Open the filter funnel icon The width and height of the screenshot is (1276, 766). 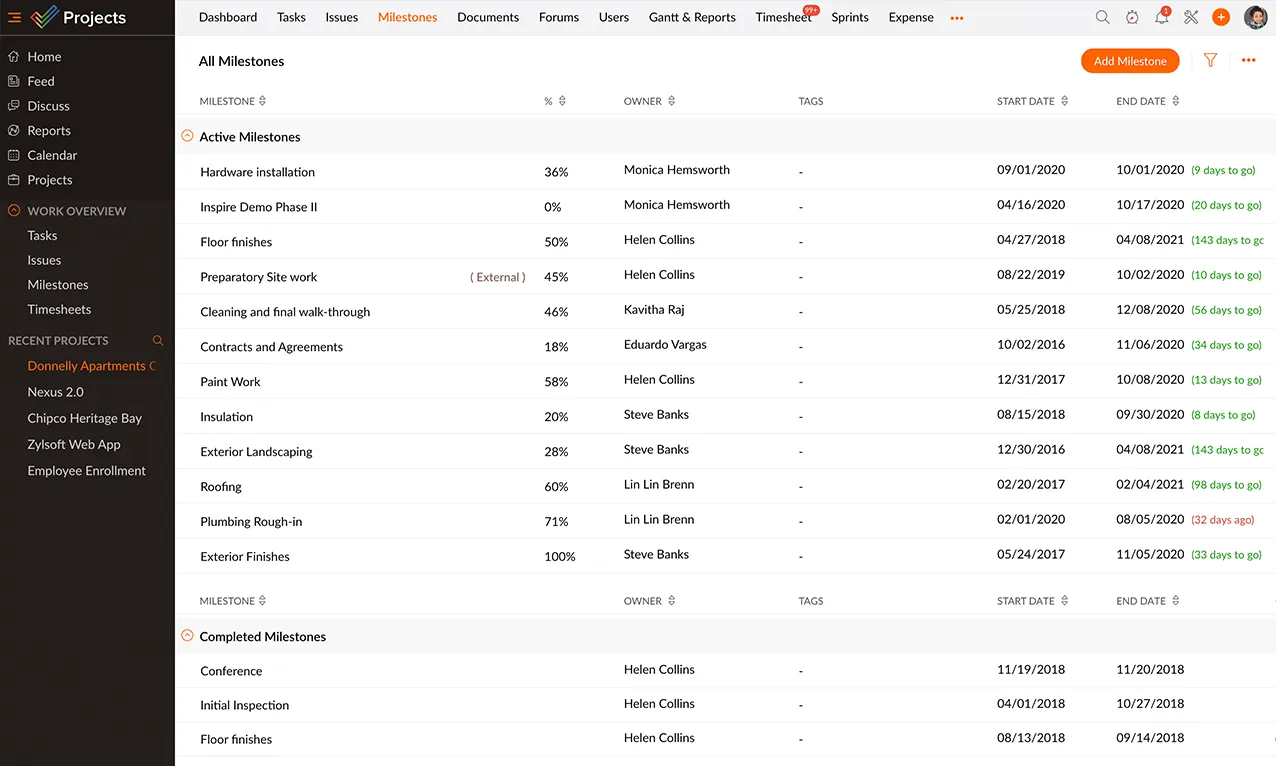[1210, 60]
